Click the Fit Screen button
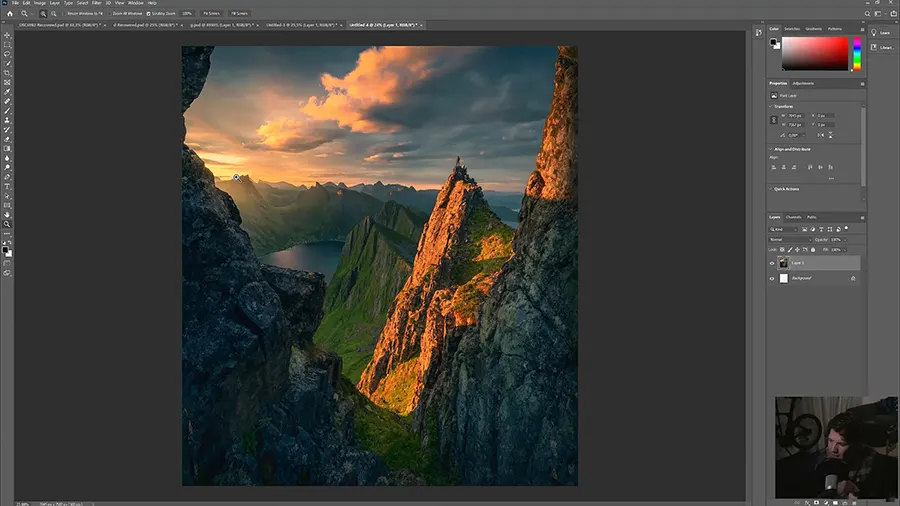The image size is (900, 506). click(x=213, y=13)
